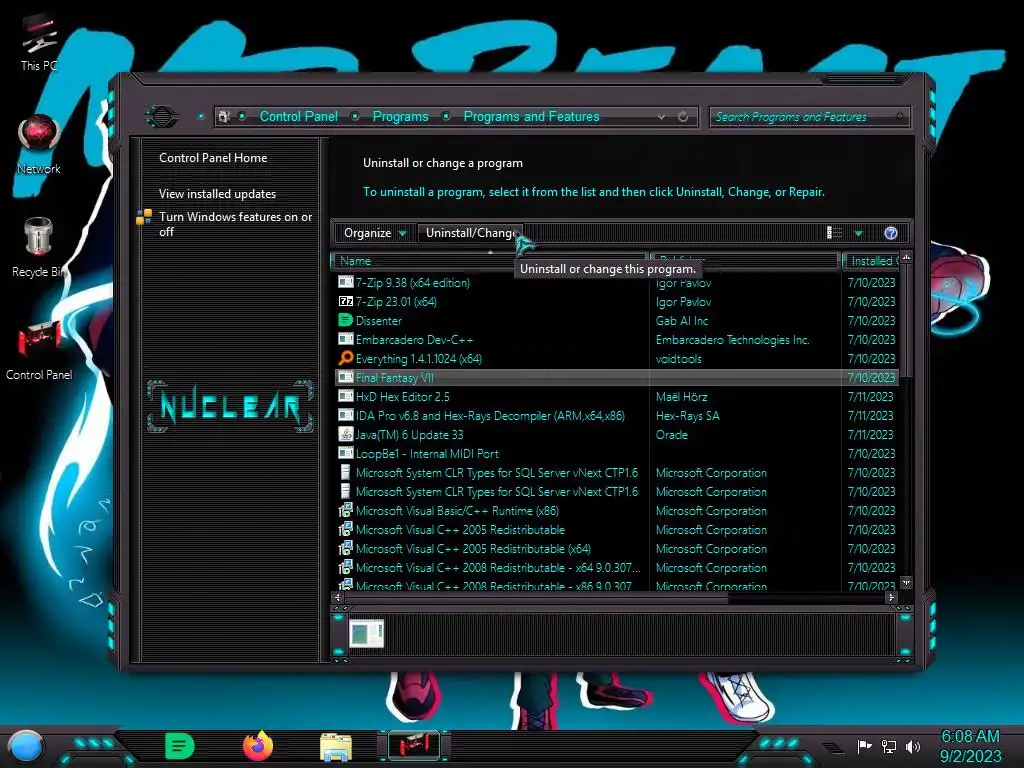Screen dimensions: 1024x768
Task: Open Control Panel Home link
Action: 213,158
